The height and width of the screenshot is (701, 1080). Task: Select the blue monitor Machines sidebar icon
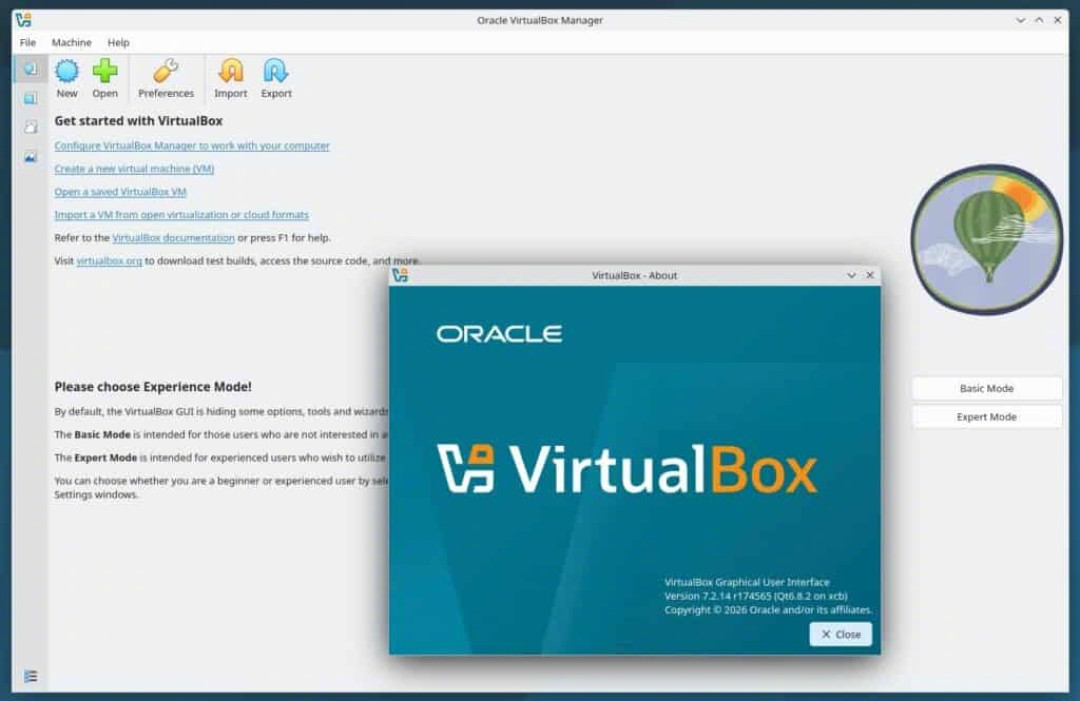[30, 98]
